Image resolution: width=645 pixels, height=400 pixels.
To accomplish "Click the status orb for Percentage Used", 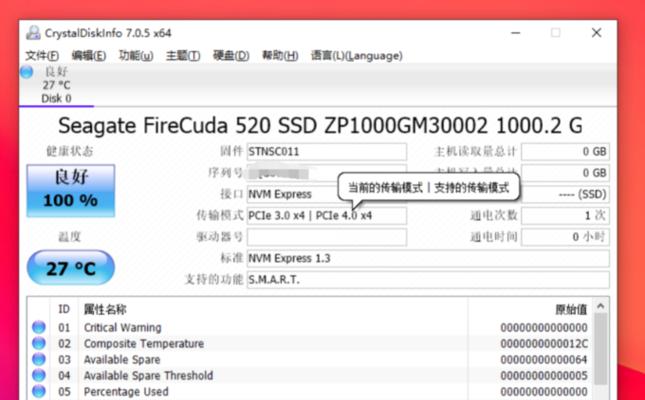I will (x=39, y=391).
